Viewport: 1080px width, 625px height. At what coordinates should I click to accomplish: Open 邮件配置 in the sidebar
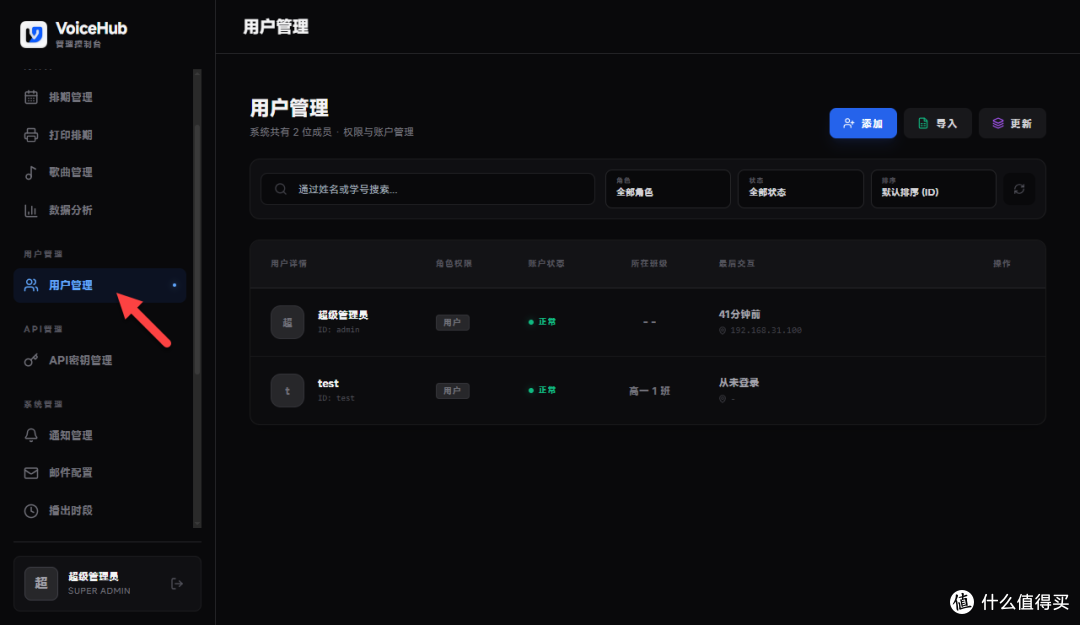pos(100,473)
